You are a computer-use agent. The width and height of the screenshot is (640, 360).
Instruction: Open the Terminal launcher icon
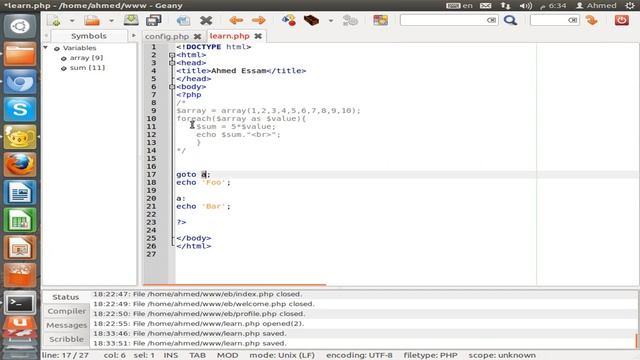20,303
